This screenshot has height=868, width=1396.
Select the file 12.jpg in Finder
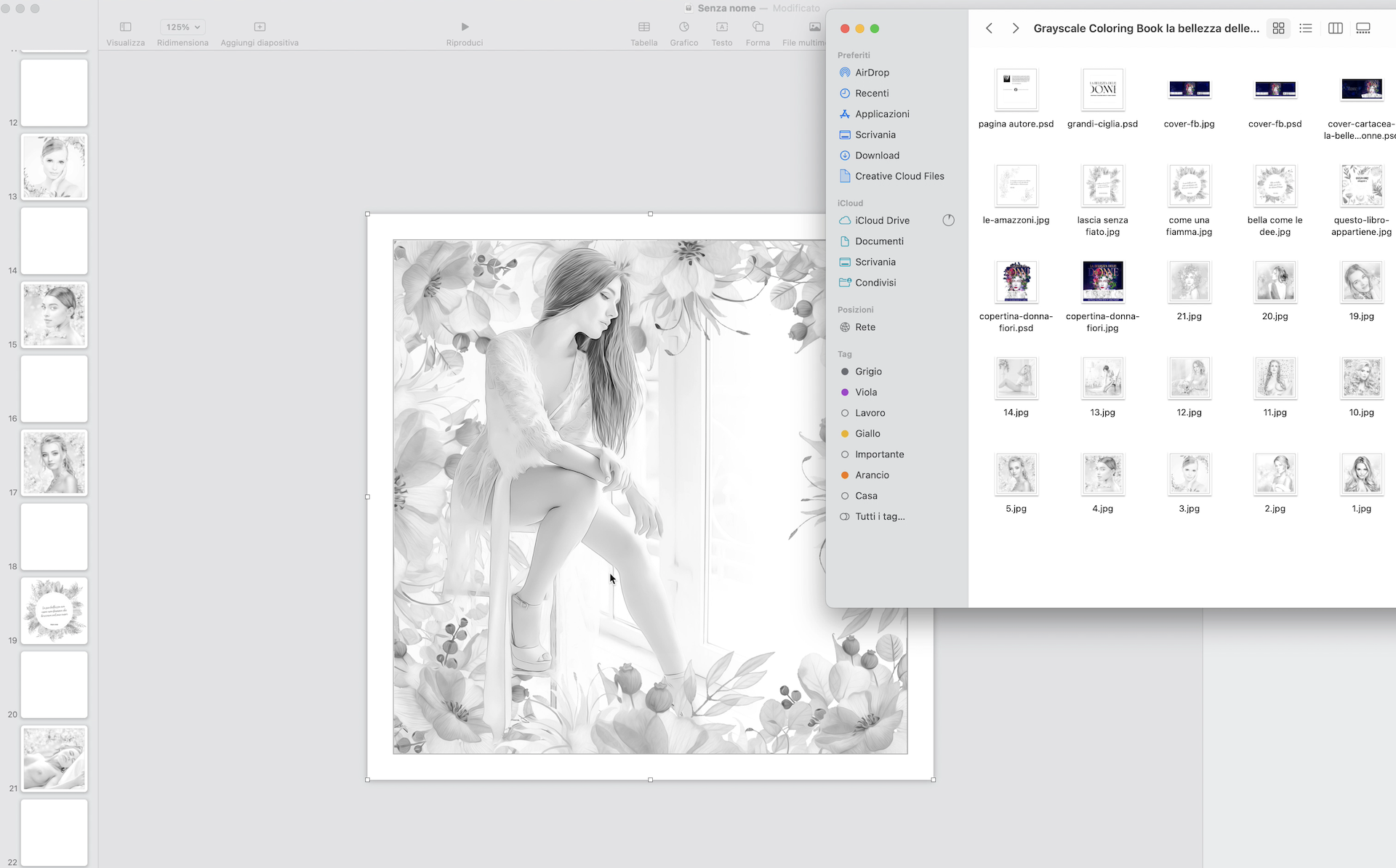[x=1189, y=378]
